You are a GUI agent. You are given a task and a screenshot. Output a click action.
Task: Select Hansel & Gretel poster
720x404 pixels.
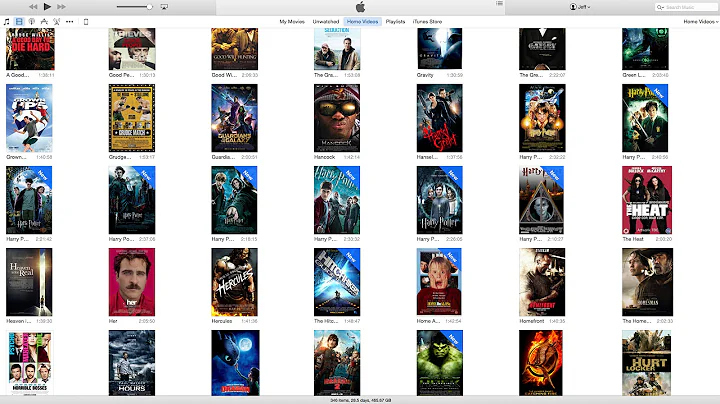[x=439, y=118]
